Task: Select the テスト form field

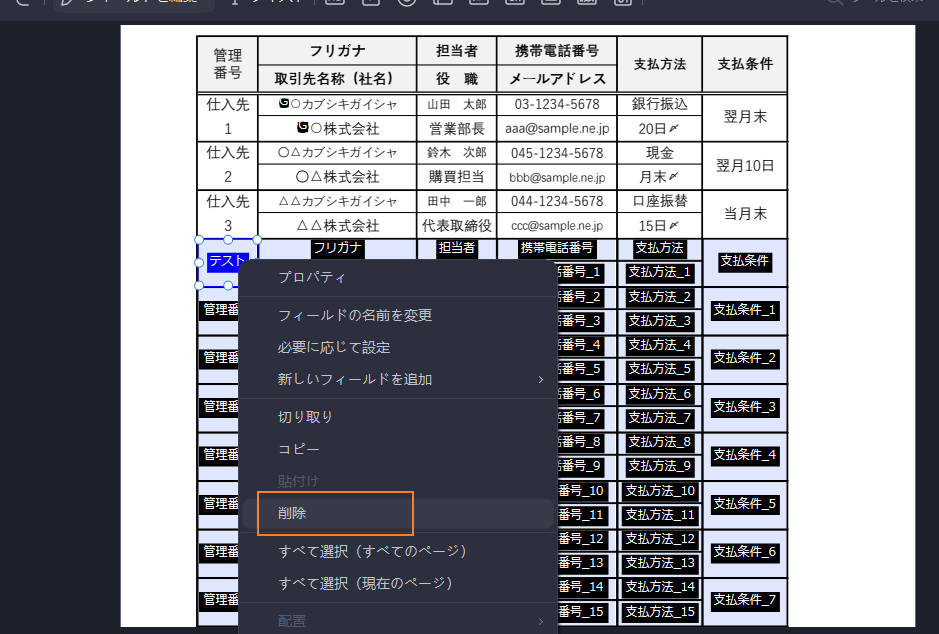Action: pos(227,260)
